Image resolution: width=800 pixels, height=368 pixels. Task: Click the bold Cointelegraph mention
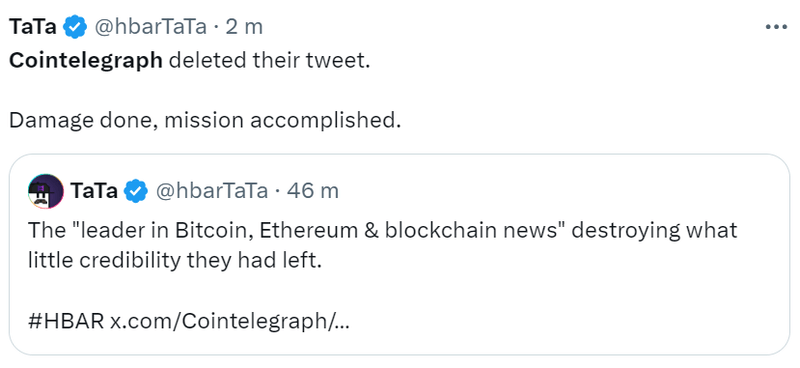click(86, 61)
